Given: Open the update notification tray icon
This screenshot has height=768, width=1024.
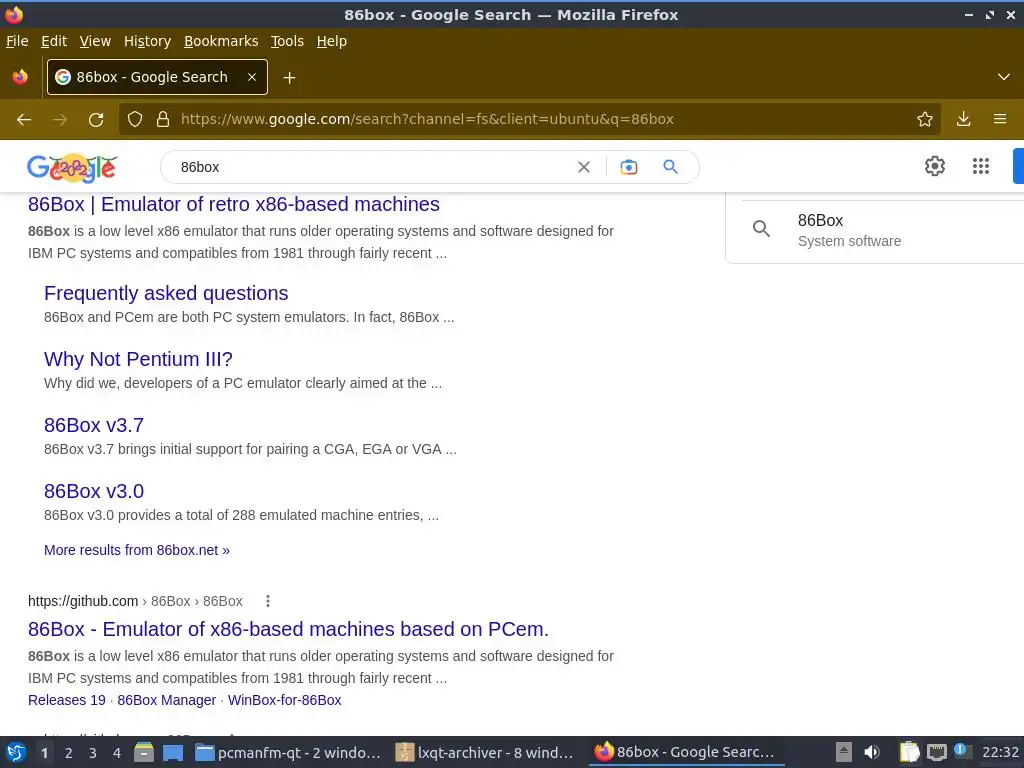Looking at the screenshot, I should point(961,750).
